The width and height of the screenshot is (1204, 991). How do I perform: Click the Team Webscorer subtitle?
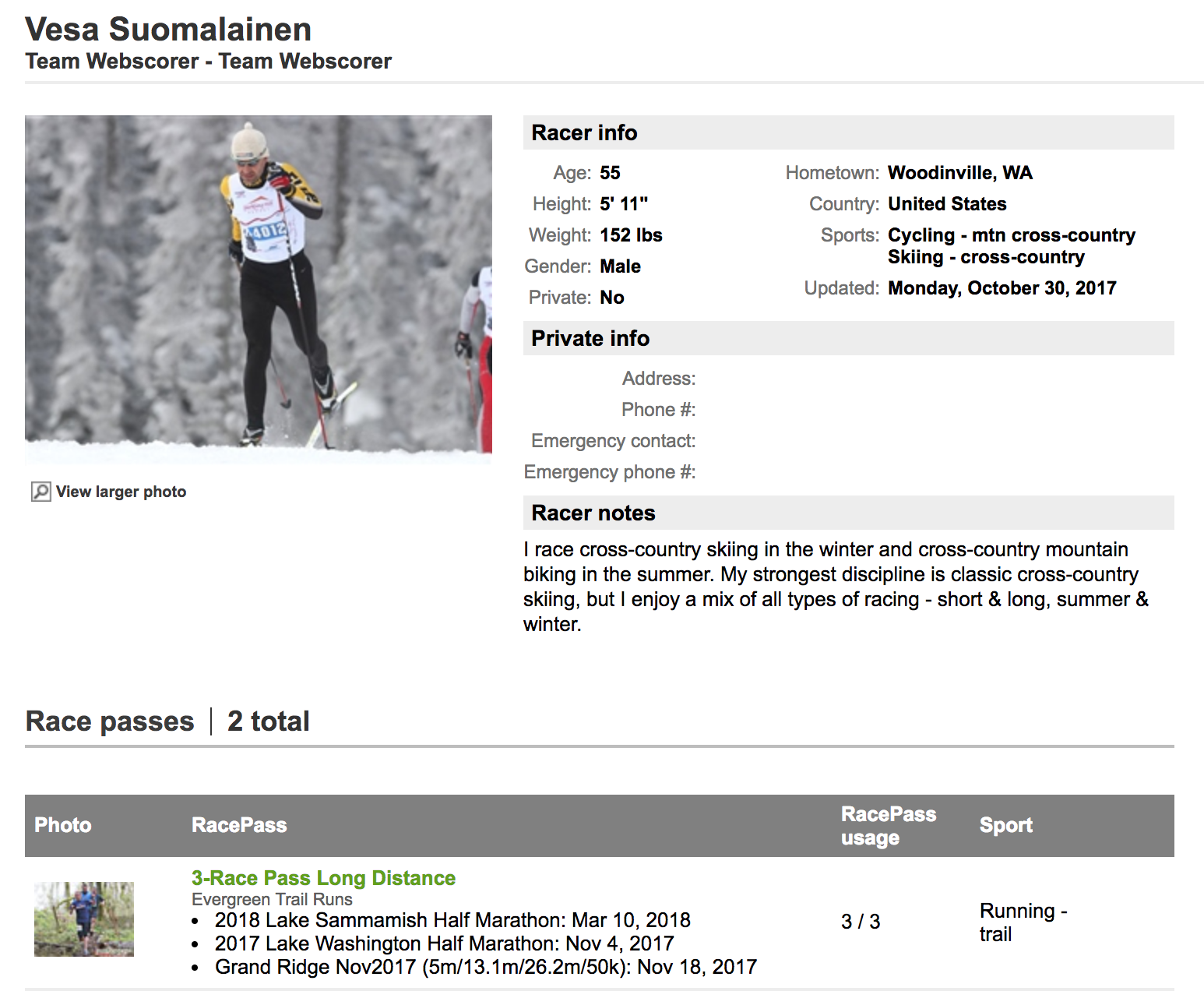pos(208,61)
